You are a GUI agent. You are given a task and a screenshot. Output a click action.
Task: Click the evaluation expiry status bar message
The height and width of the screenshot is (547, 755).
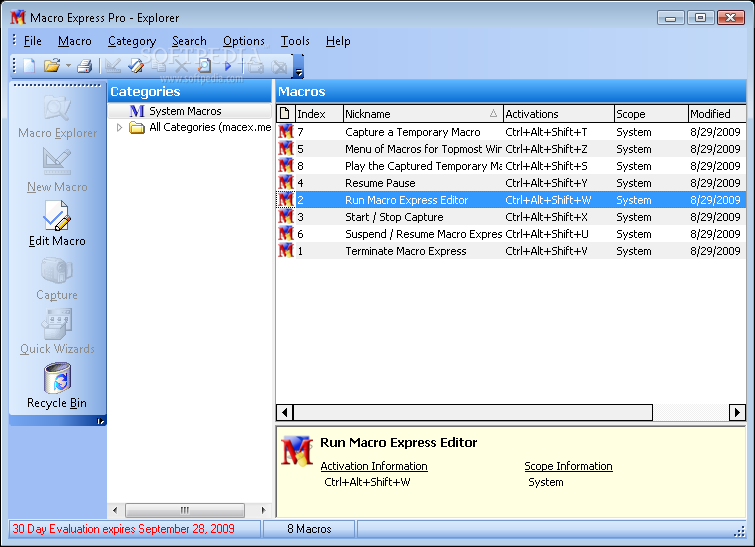pyautogui.click(x=124, y=529)
